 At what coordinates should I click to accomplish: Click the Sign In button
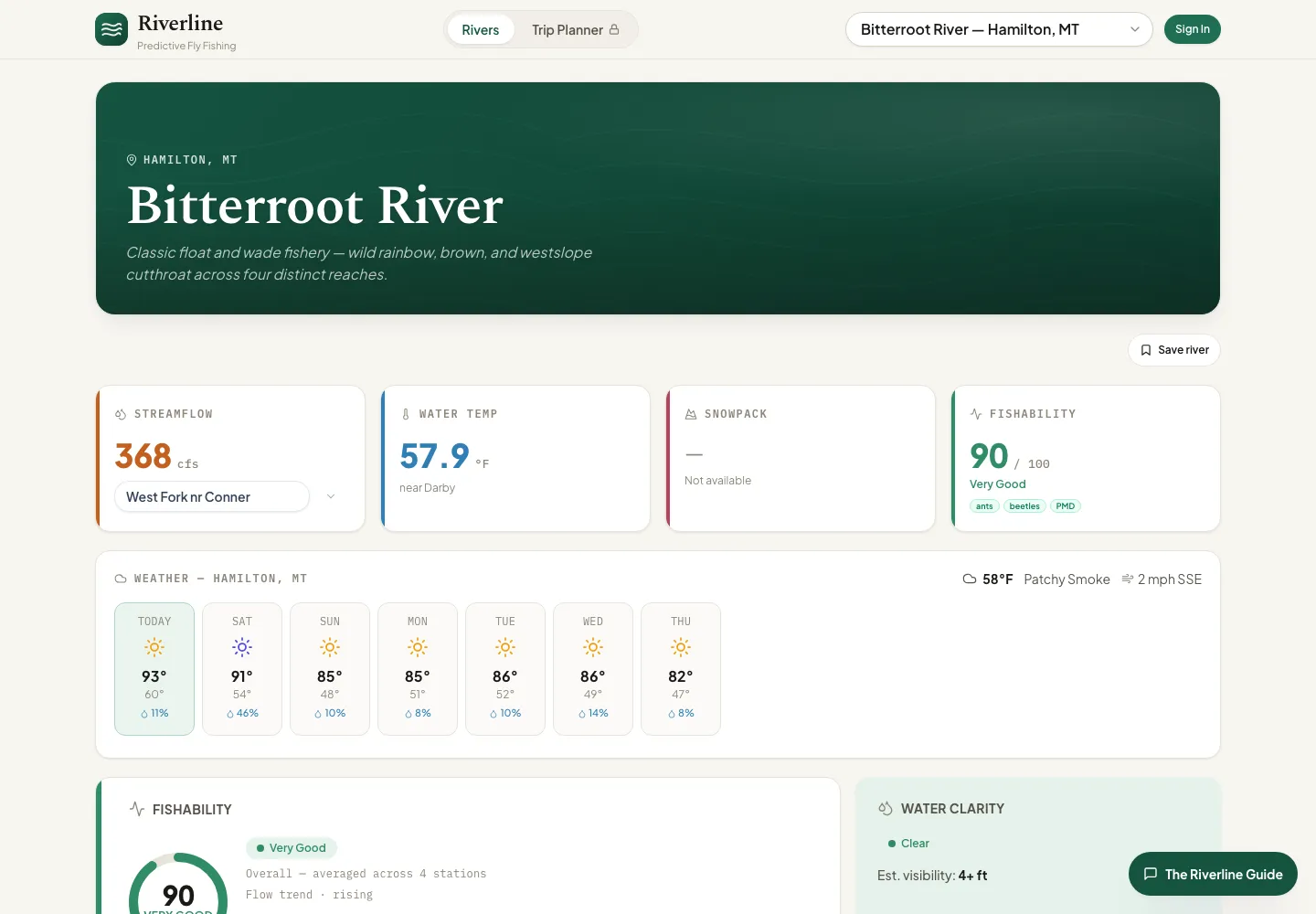tap(1193, 29)
